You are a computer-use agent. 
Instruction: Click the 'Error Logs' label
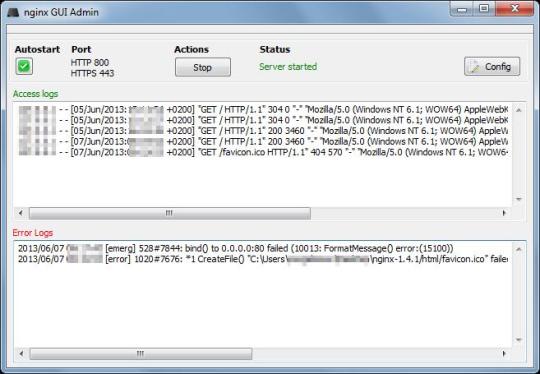(x=33, y=233)
